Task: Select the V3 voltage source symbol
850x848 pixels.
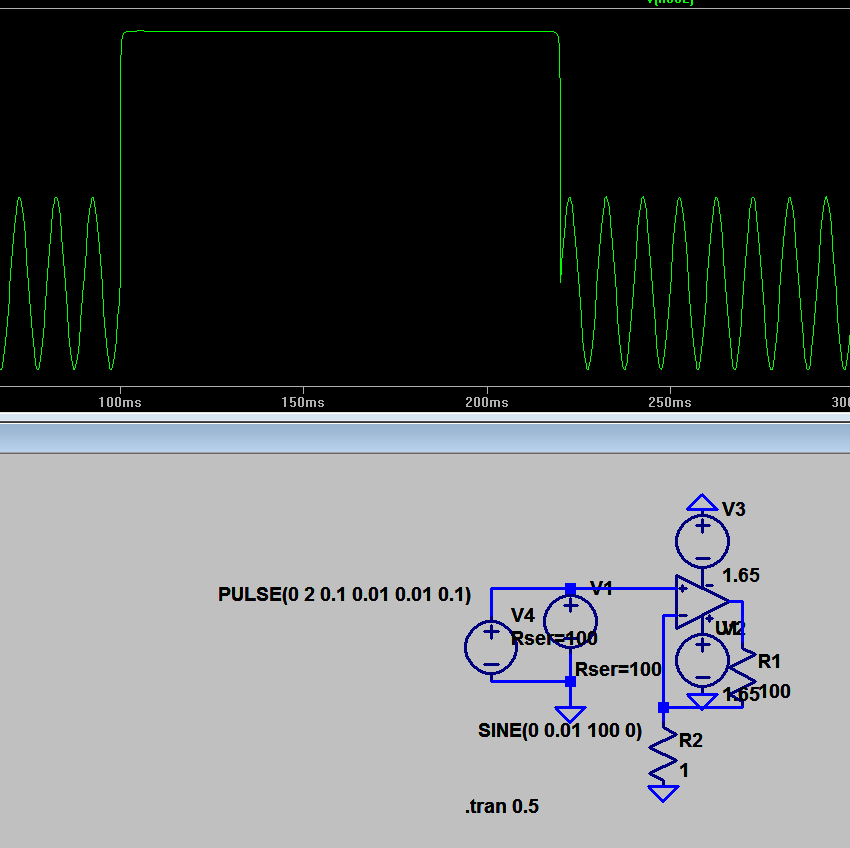Action: click(x=702, y=541)
